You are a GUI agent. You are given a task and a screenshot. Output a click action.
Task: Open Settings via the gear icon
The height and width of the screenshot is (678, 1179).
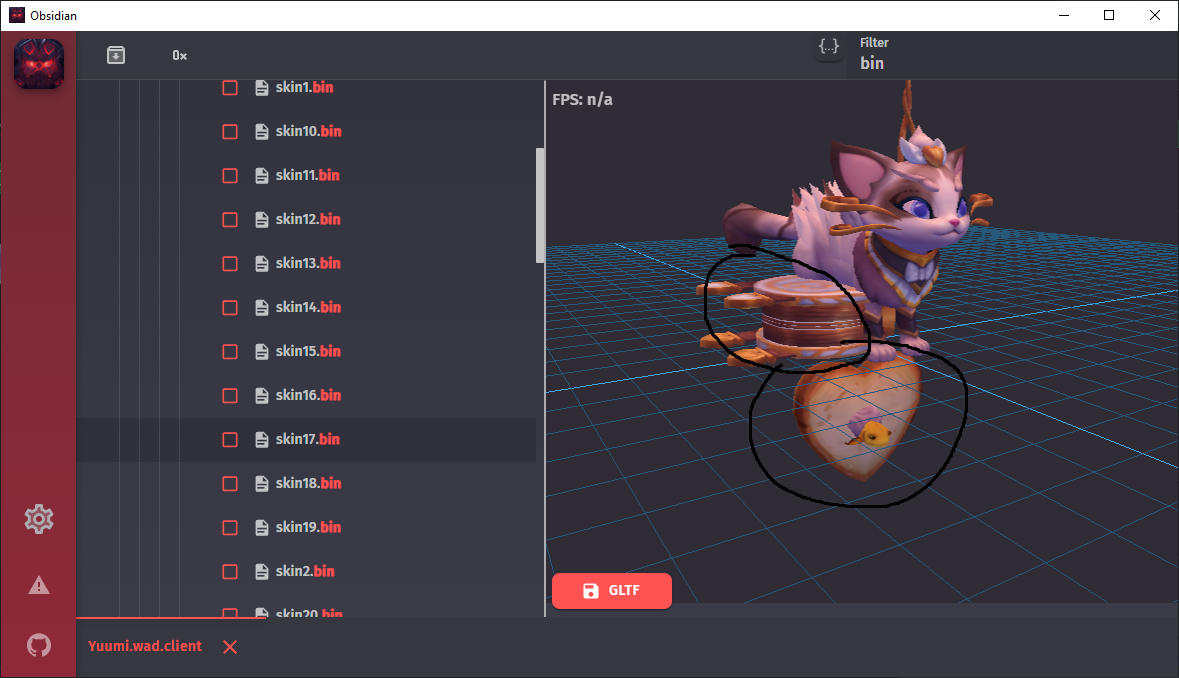(38, 519)
